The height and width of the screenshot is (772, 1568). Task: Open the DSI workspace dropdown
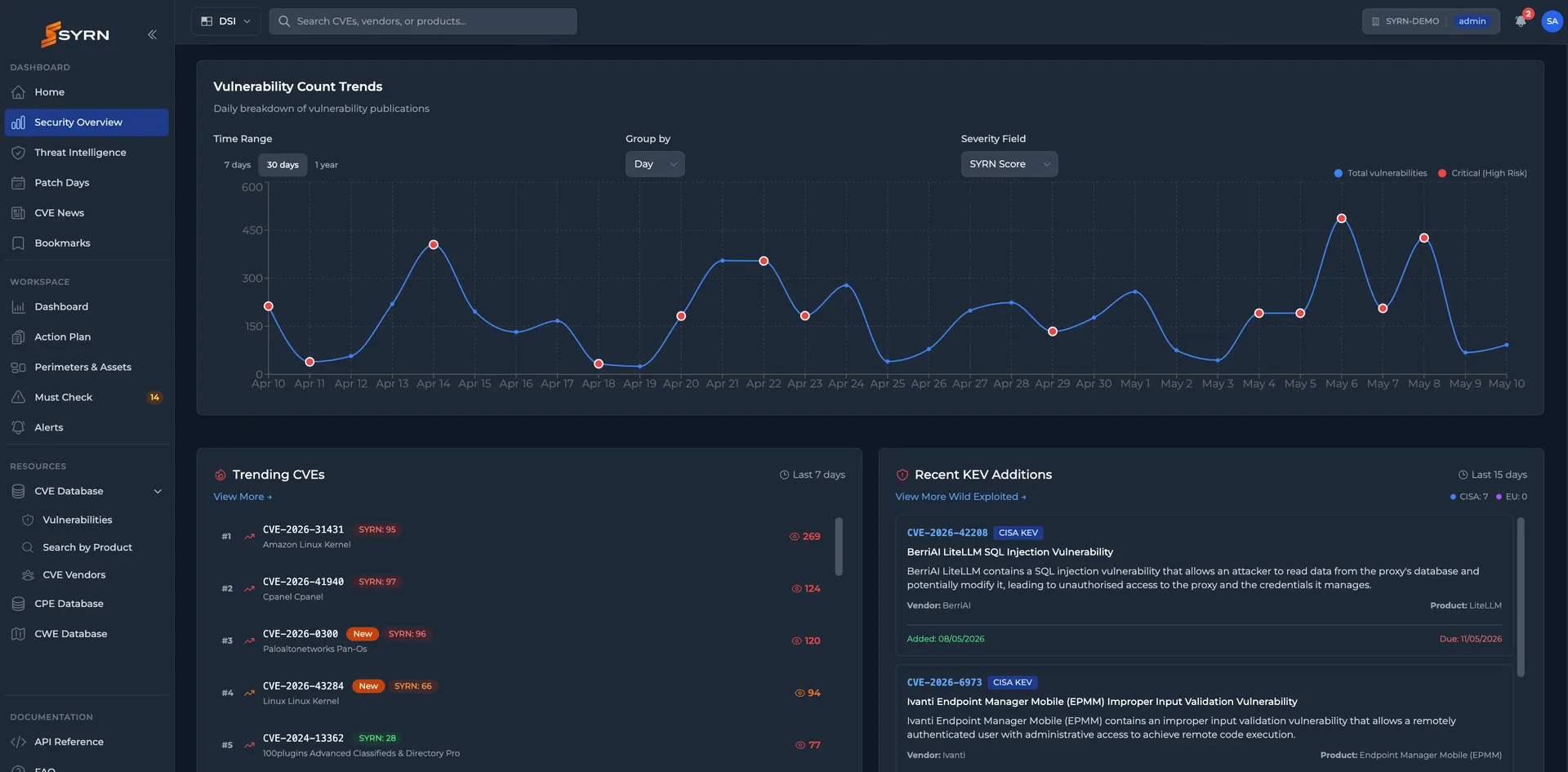226,21
